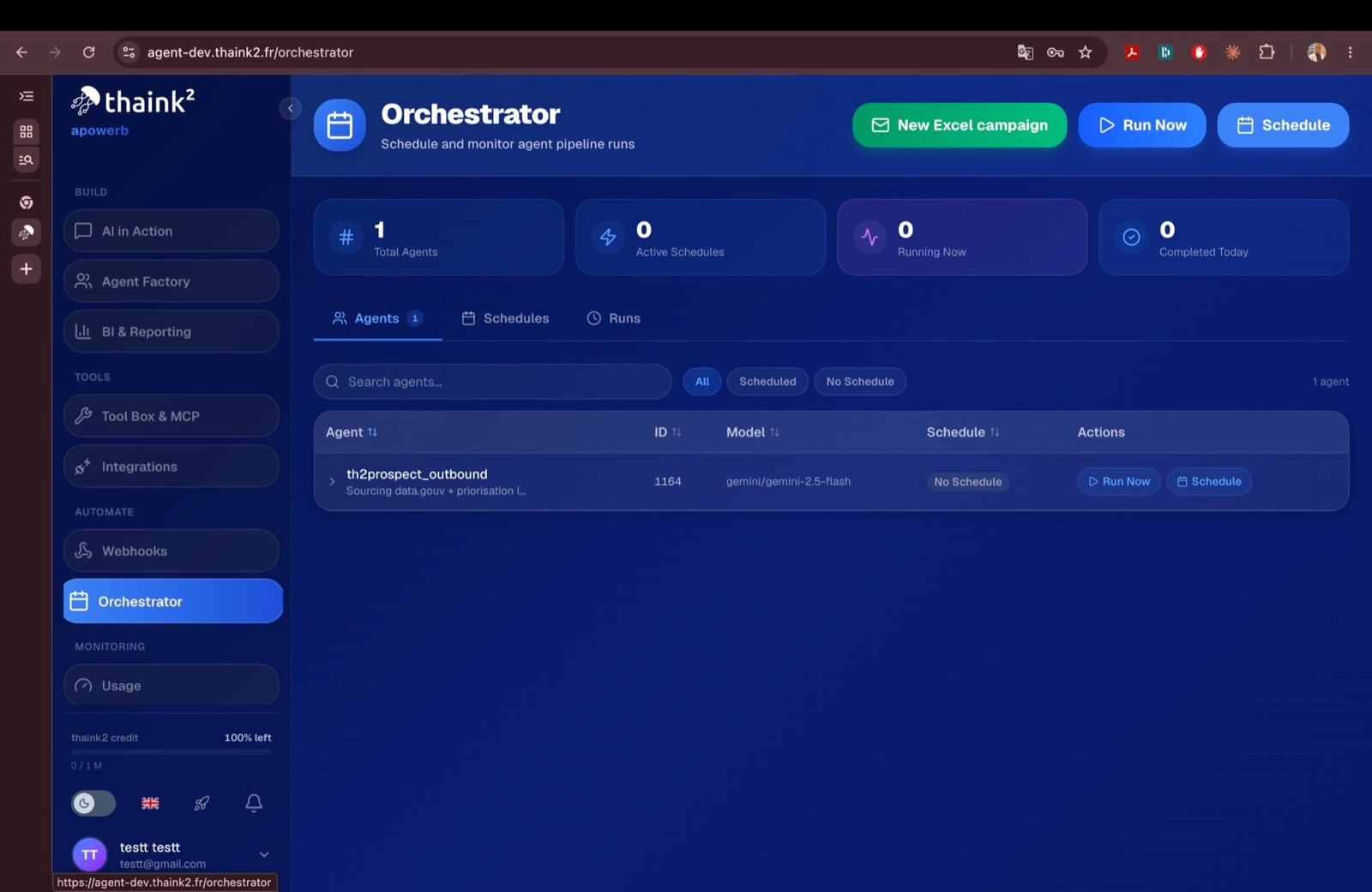1372x892 pixels.
Task: Click the Orchestrator calendar icon in the header
Action: [x=340, y=125]
